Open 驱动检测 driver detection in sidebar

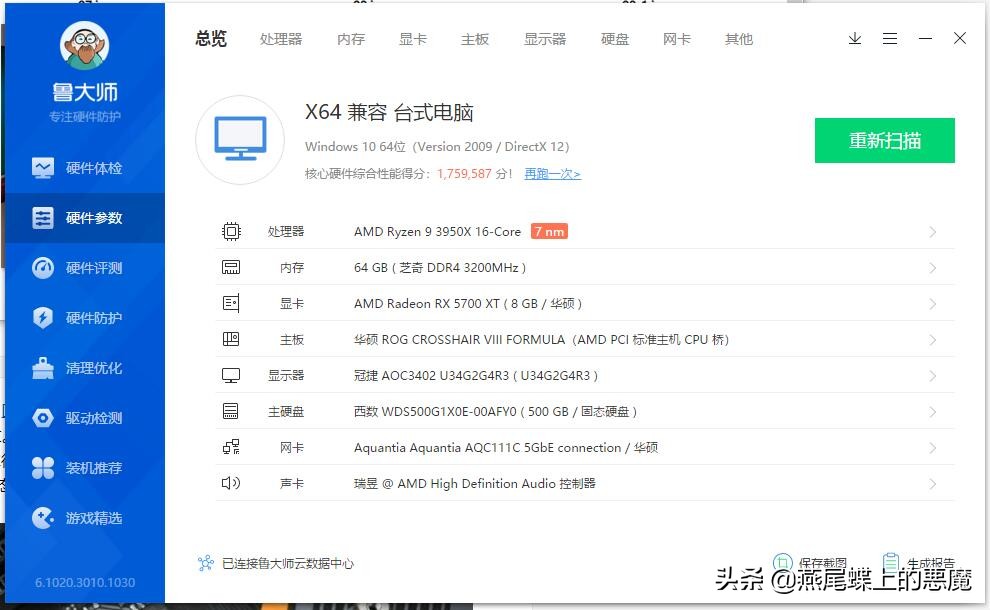click(x=85, y=418)
